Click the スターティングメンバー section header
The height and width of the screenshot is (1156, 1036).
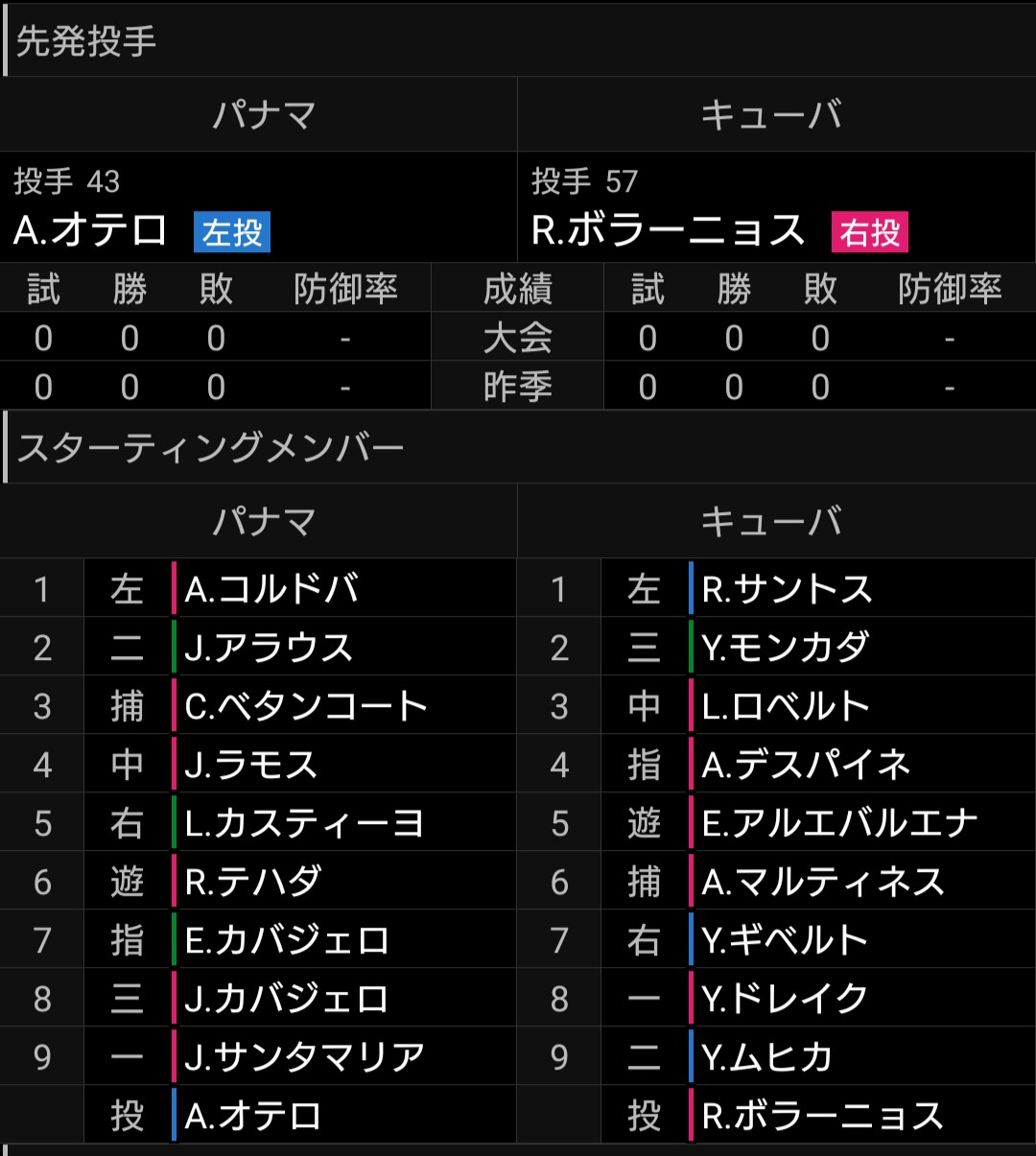[211, 447]
